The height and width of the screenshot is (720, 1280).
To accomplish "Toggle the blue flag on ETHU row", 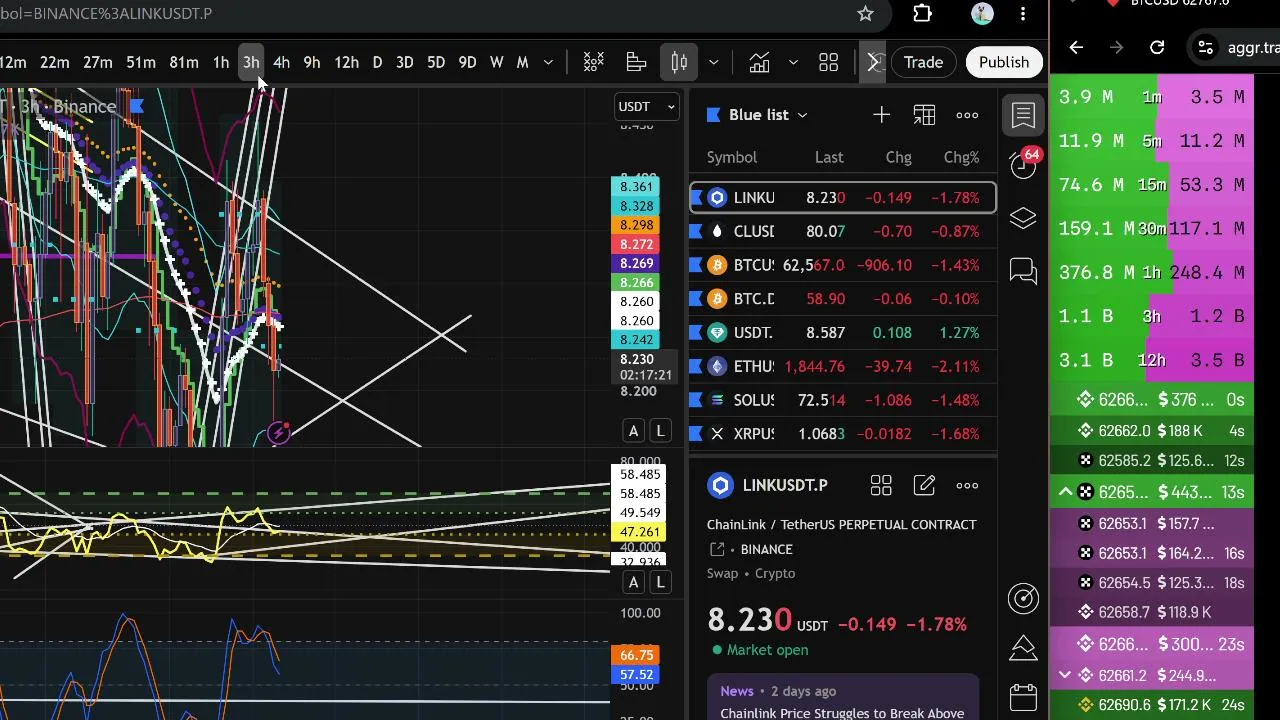I will [697, 366].
